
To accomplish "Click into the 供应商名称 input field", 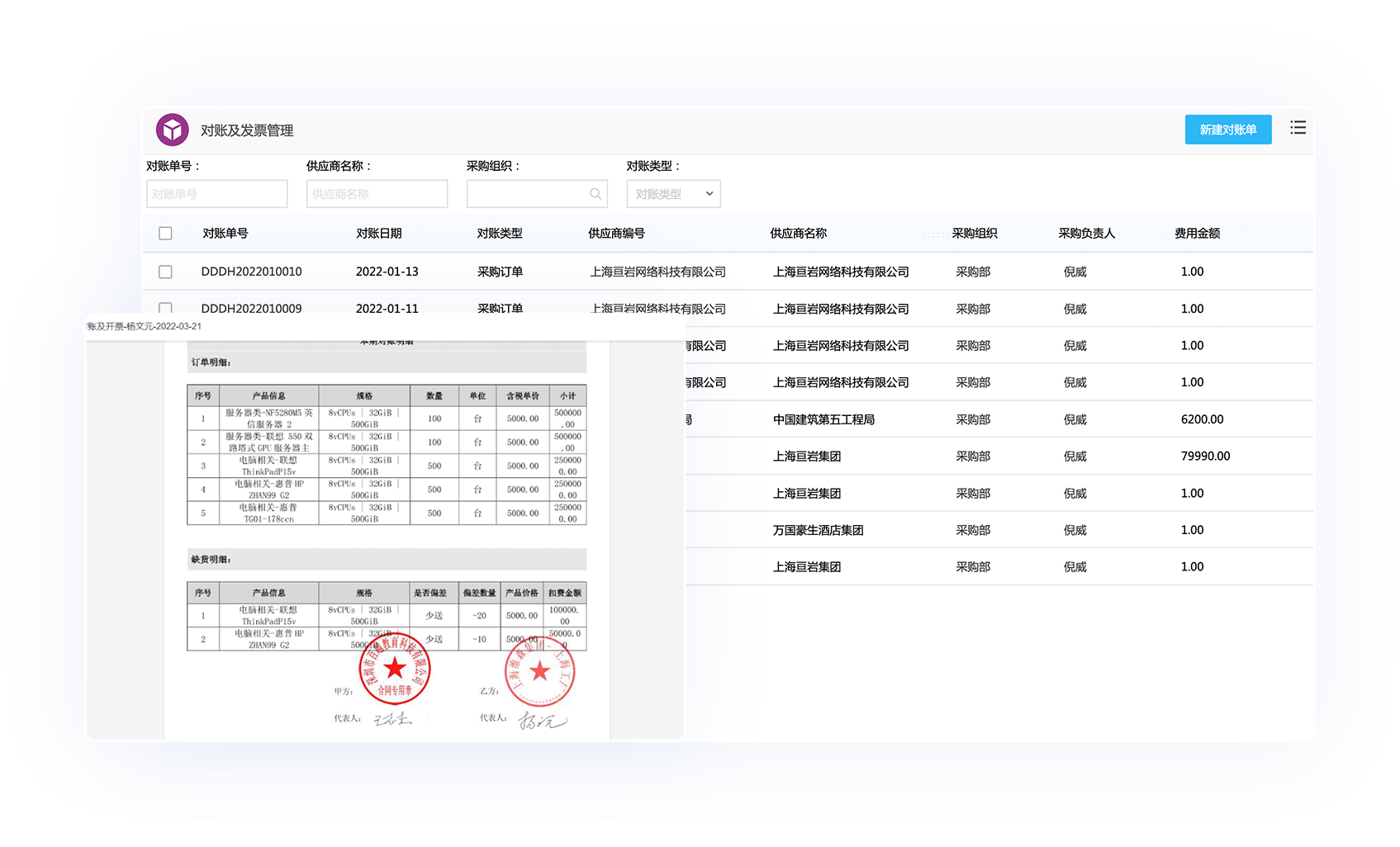I will tap(377, 194).
